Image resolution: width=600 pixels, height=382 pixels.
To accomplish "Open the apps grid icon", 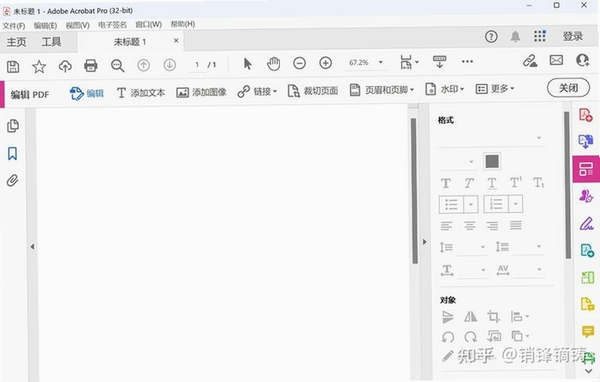I will coord(540,36).
